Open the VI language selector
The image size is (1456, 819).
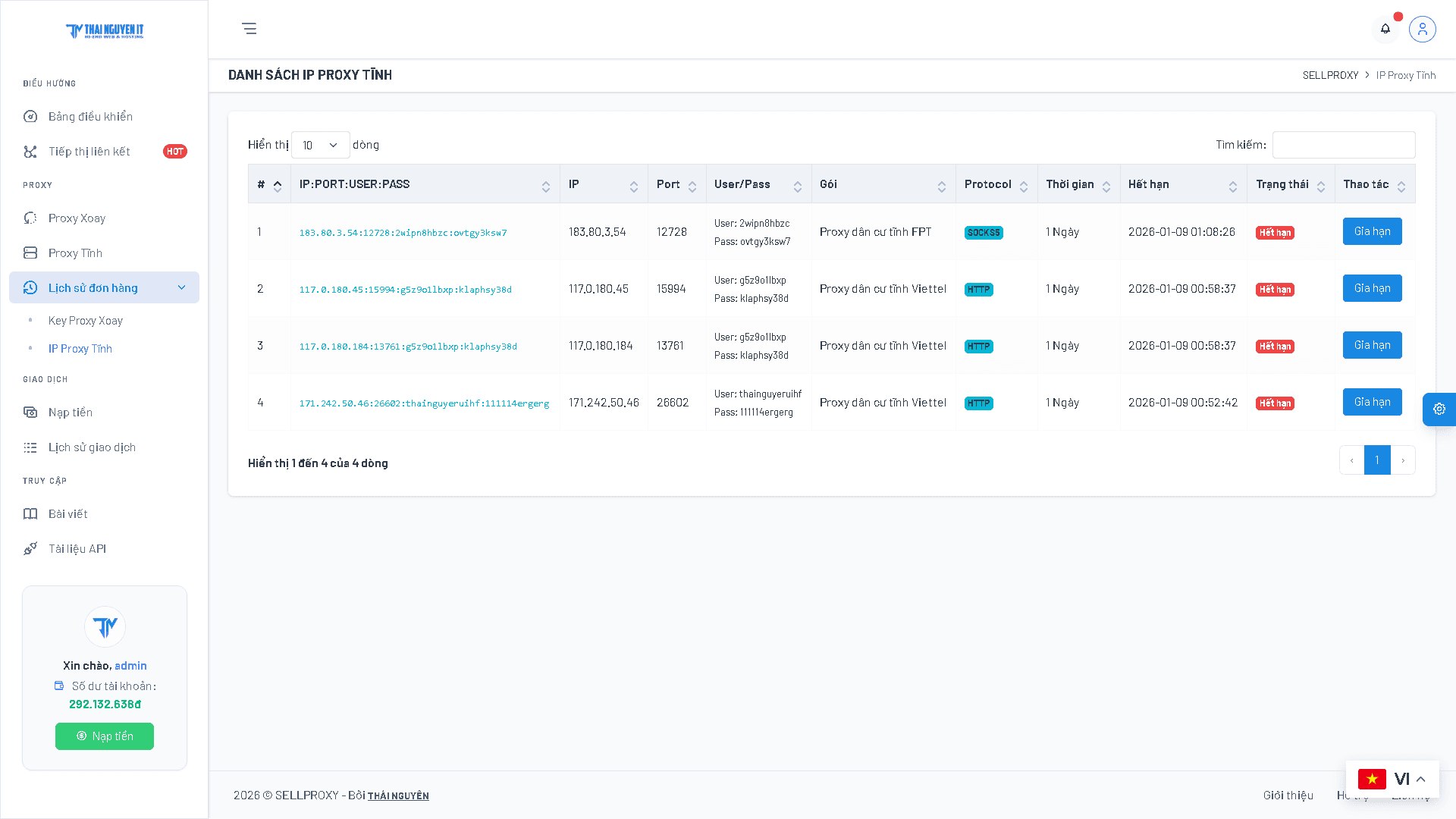1392,779
